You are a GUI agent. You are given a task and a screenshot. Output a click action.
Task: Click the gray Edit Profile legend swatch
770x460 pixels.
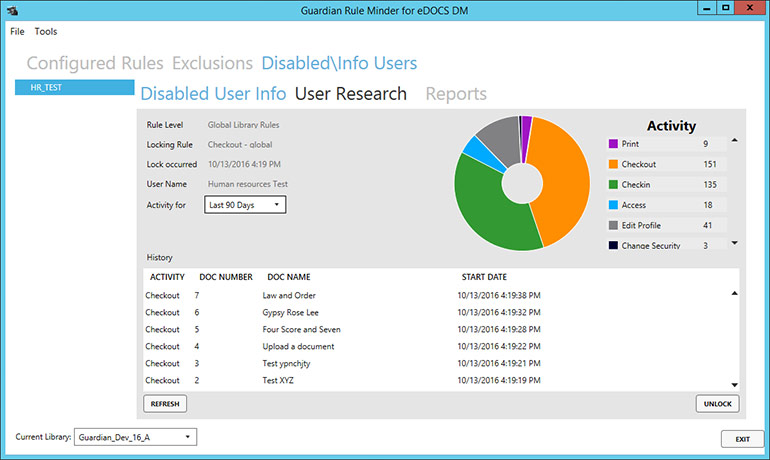click(613, 225)
